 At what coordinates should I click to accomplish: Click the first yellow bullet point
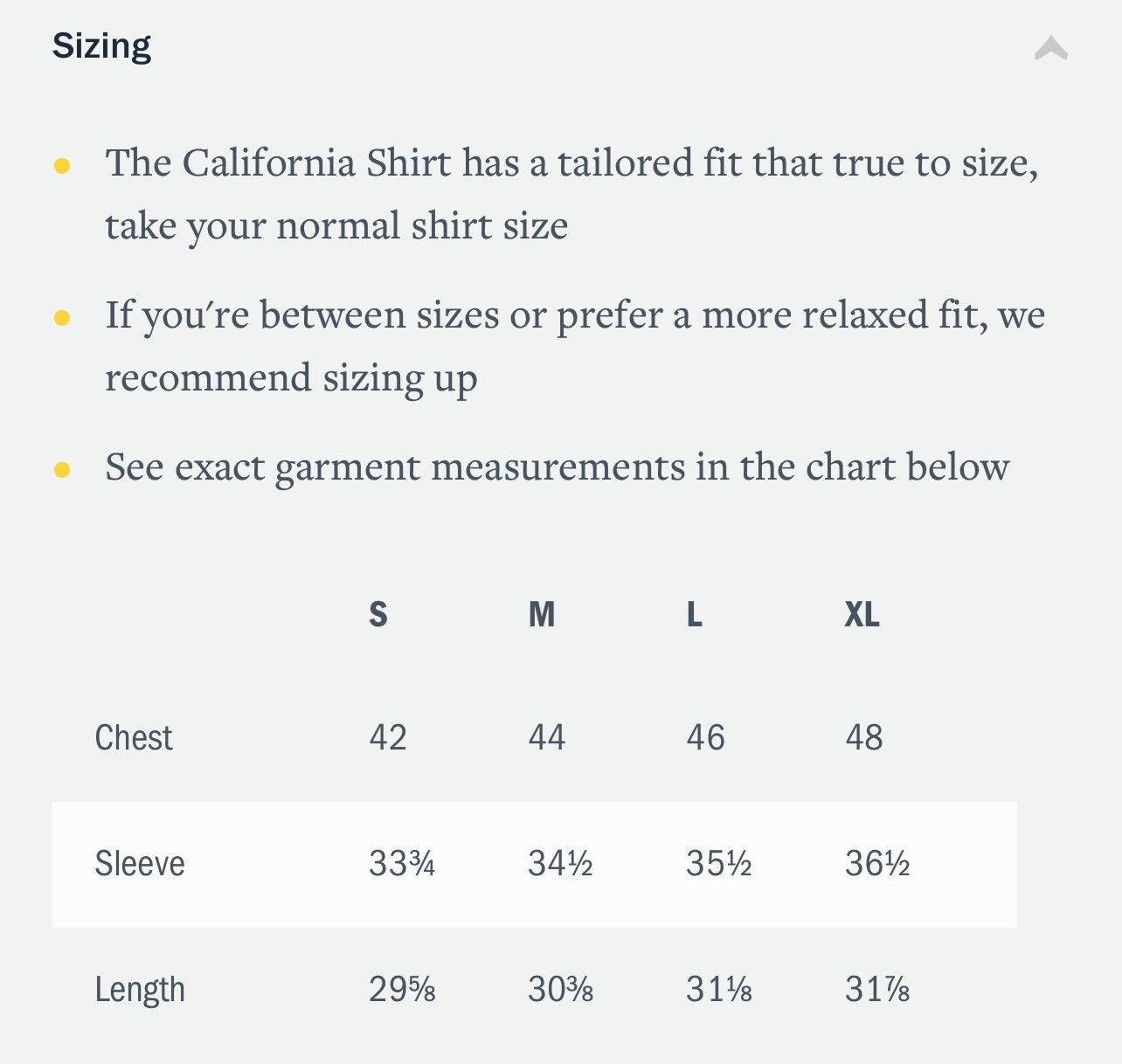(62, 165)
